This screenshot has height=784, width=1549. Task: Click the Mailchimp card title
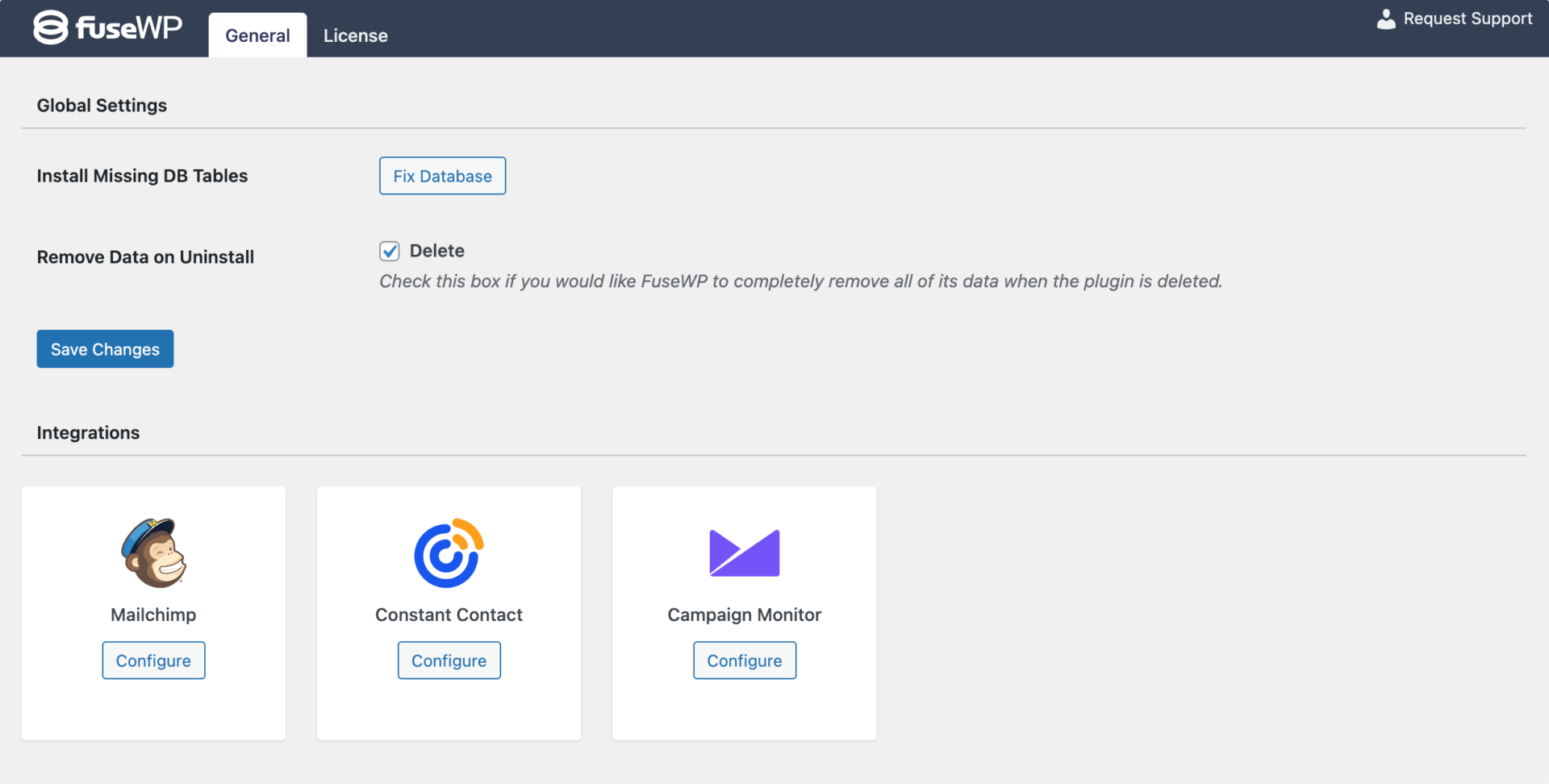[x=153, y=615]
